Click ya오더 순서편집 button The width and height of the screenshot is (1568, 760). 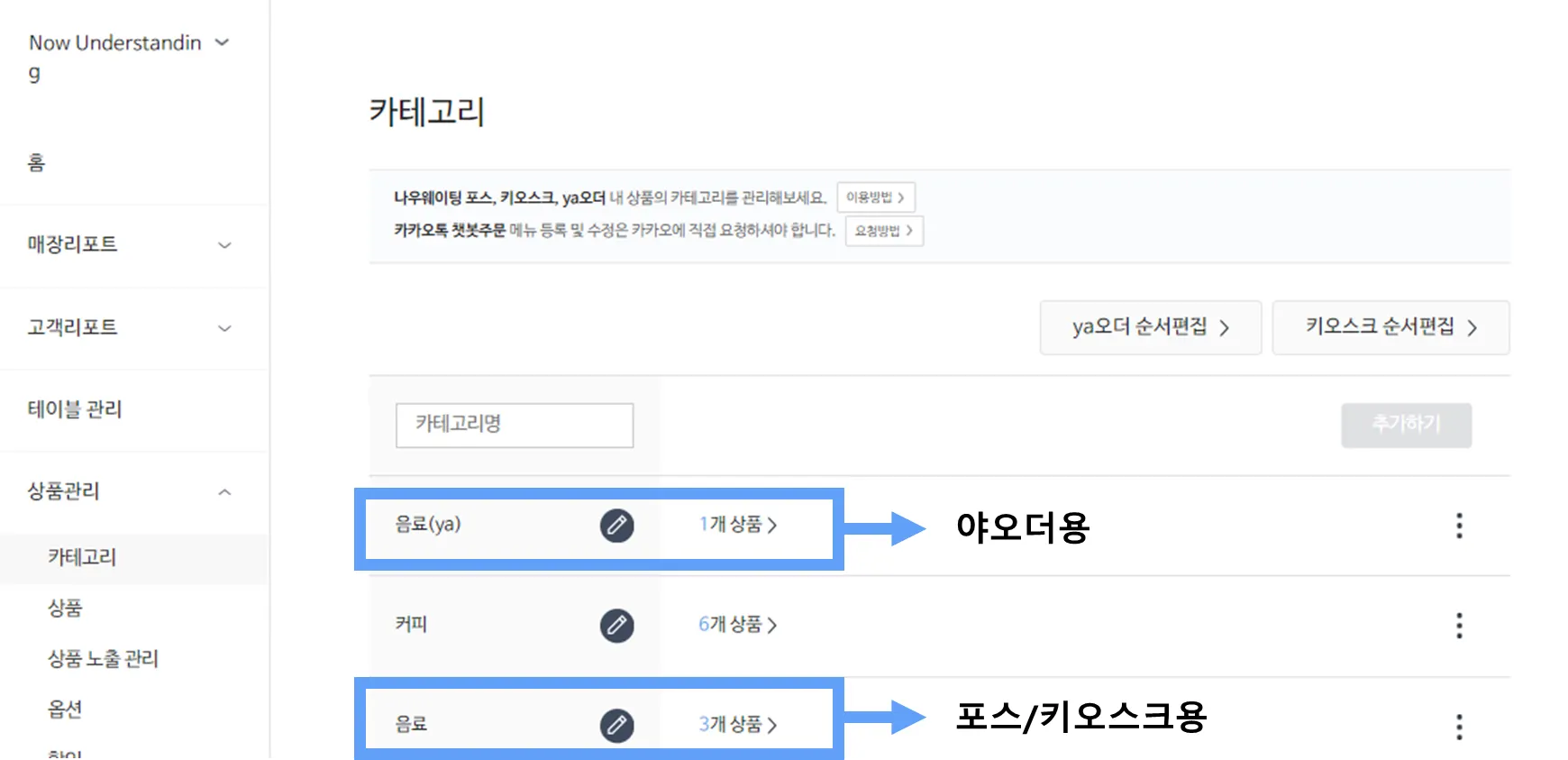pos(1151,327)
